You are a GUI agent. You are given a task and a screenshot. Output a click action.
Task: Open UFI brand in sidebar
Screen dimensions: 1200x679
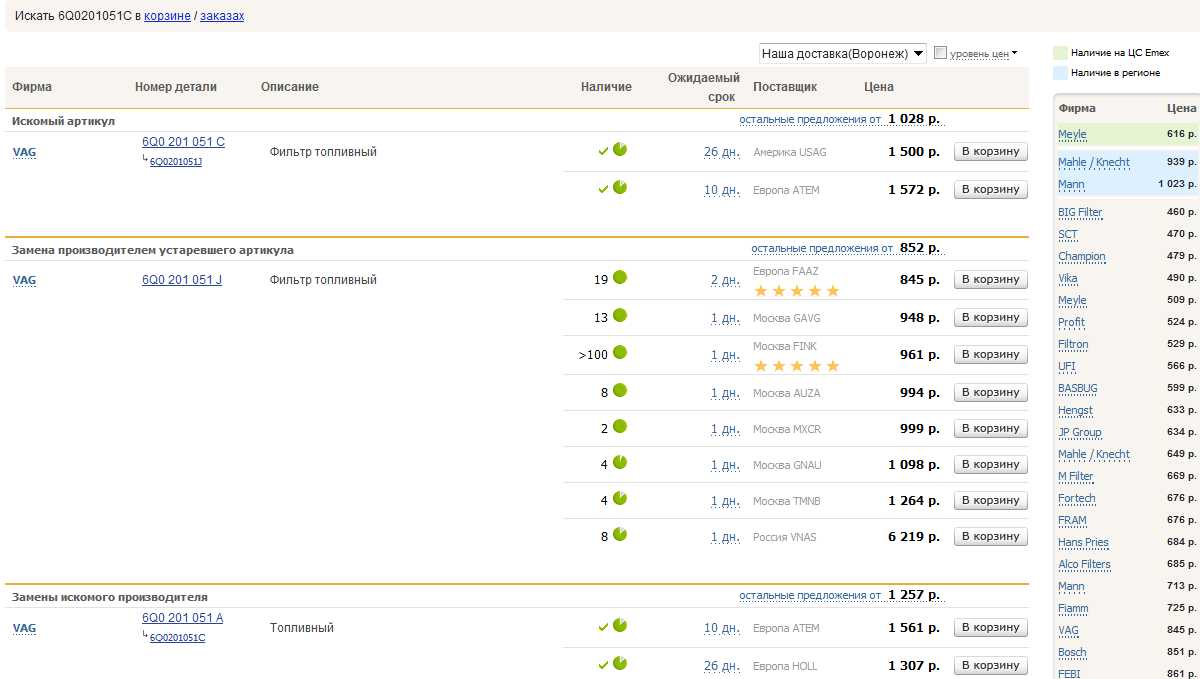tap(1067, 366)
